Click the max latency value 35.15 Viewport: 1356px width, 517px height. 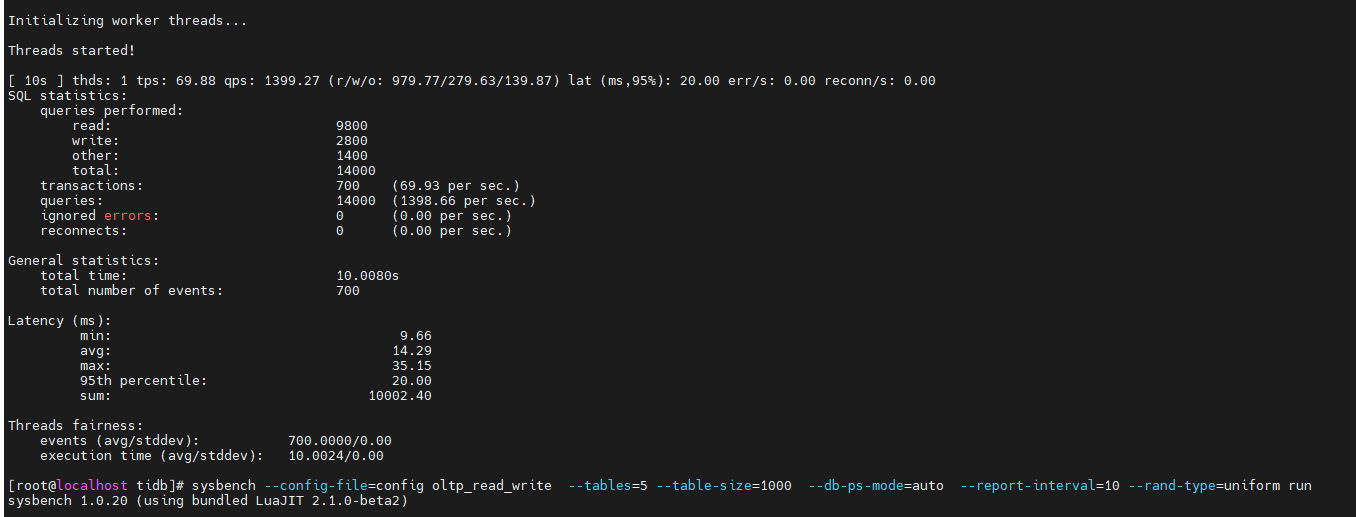(412, 365)
